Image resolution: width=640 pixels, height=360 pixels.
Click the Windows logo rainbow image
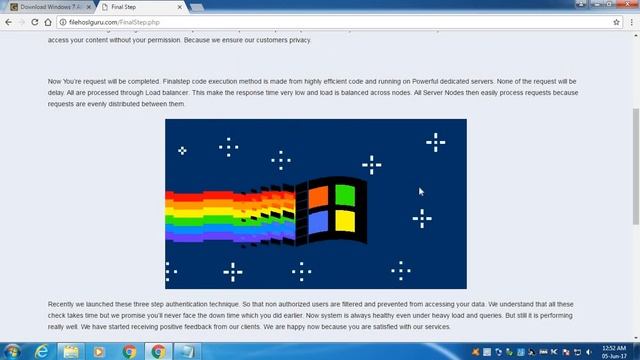tap(316, 204)
